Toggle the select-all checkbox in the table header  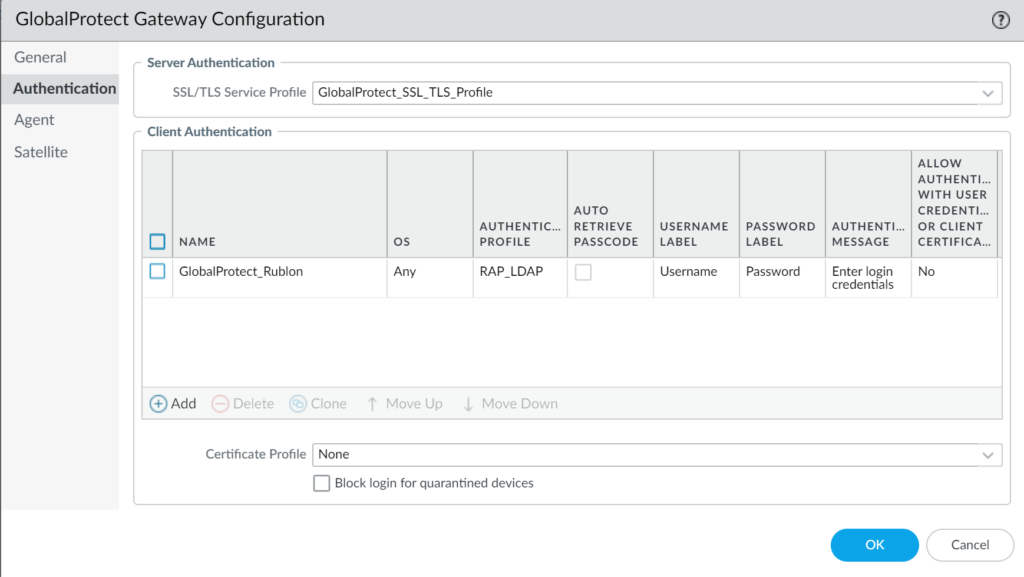(x=157, y=241)
